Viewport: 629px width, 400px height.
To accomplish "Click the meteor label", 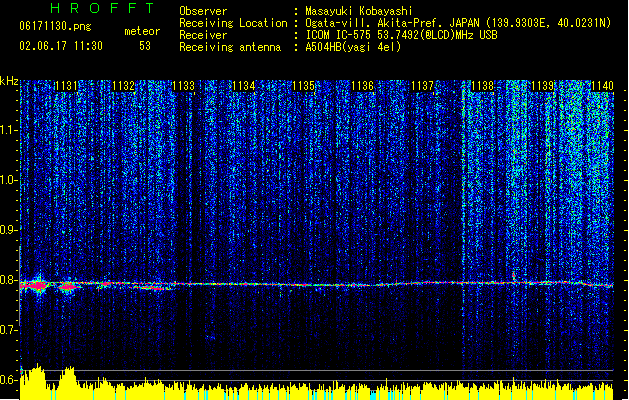I will pos(142,31).
